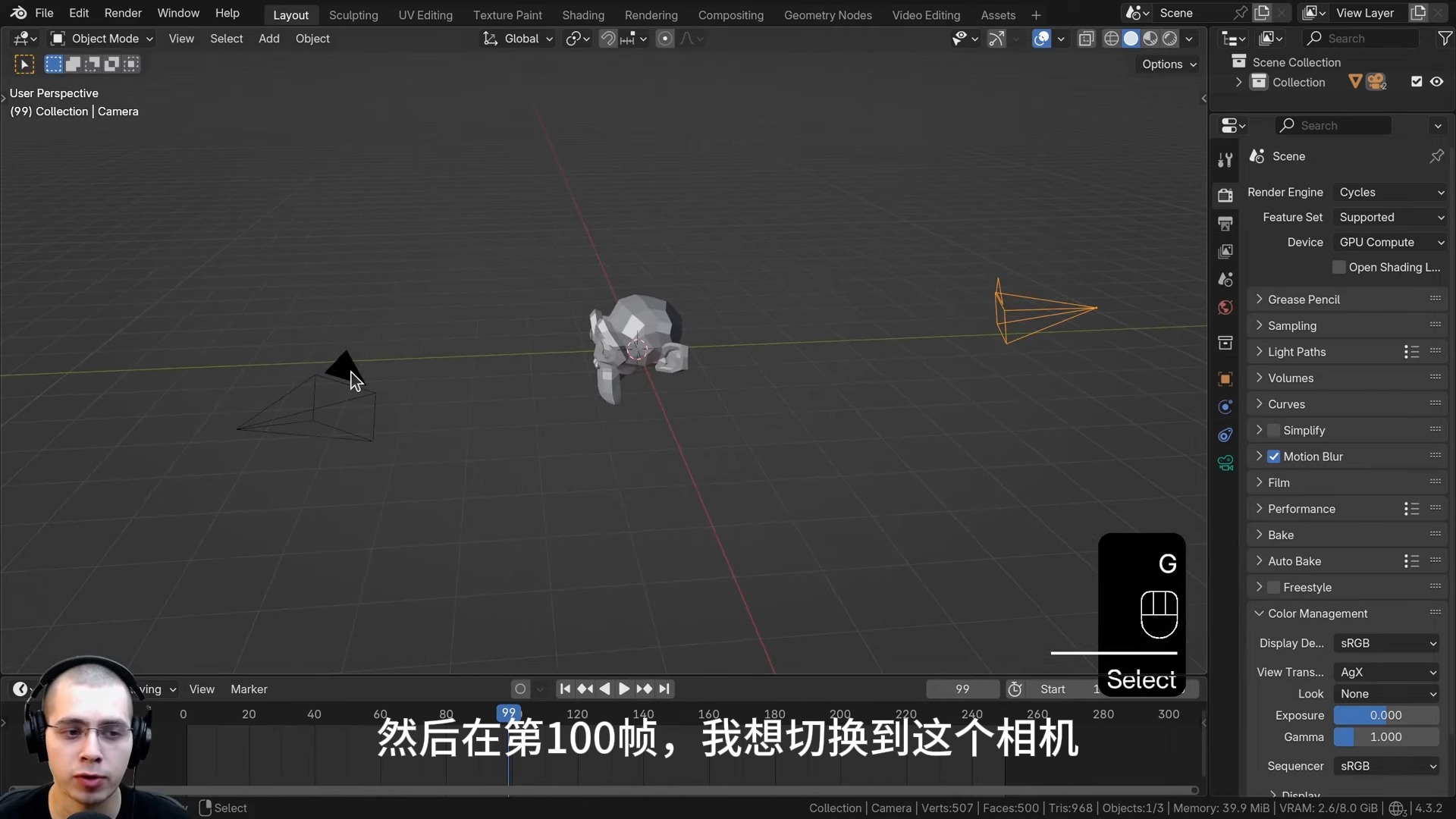Screen dimensions: 1456x819
Task: Open the Render properties tab icon
Action: coord(1225,195)
